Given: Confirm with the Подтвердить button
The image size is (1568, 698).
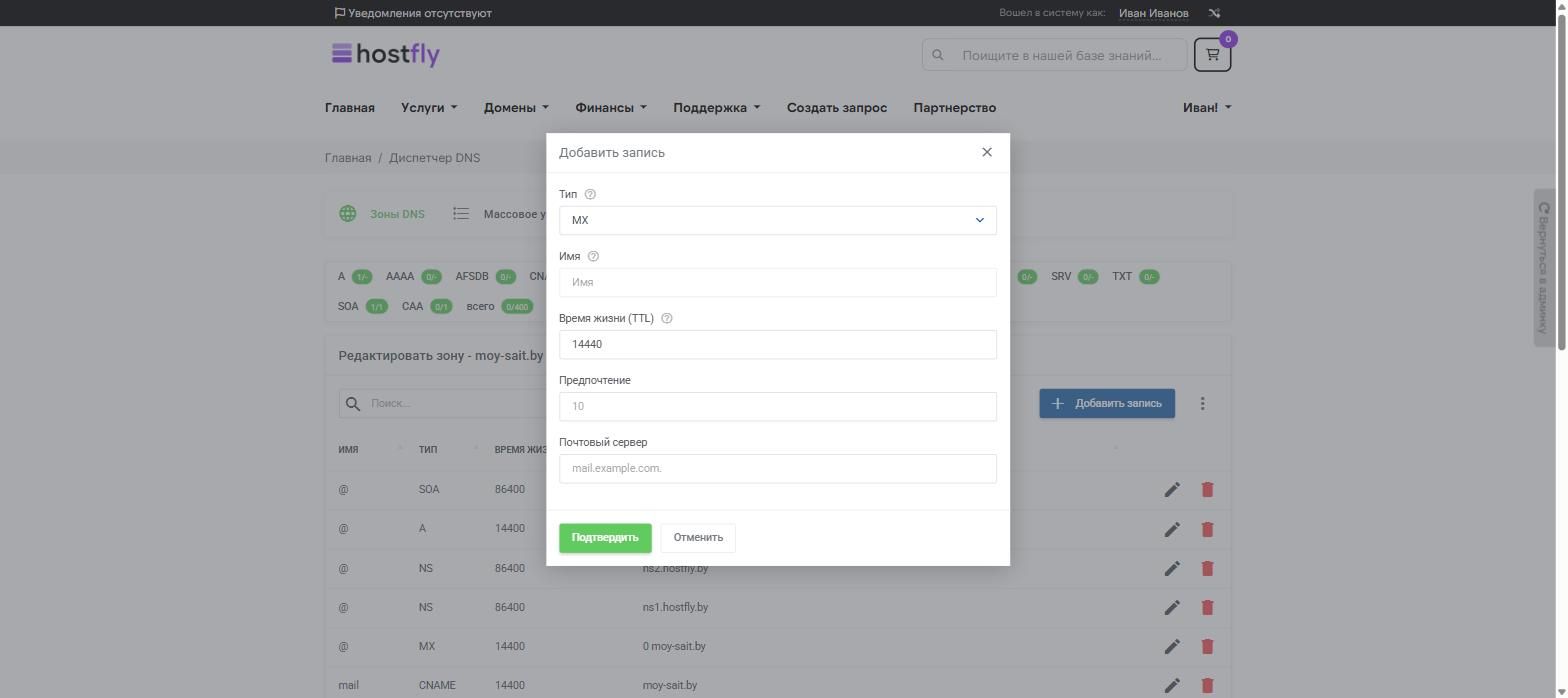Looking at the screenshot, I should [x=605, y=538].
